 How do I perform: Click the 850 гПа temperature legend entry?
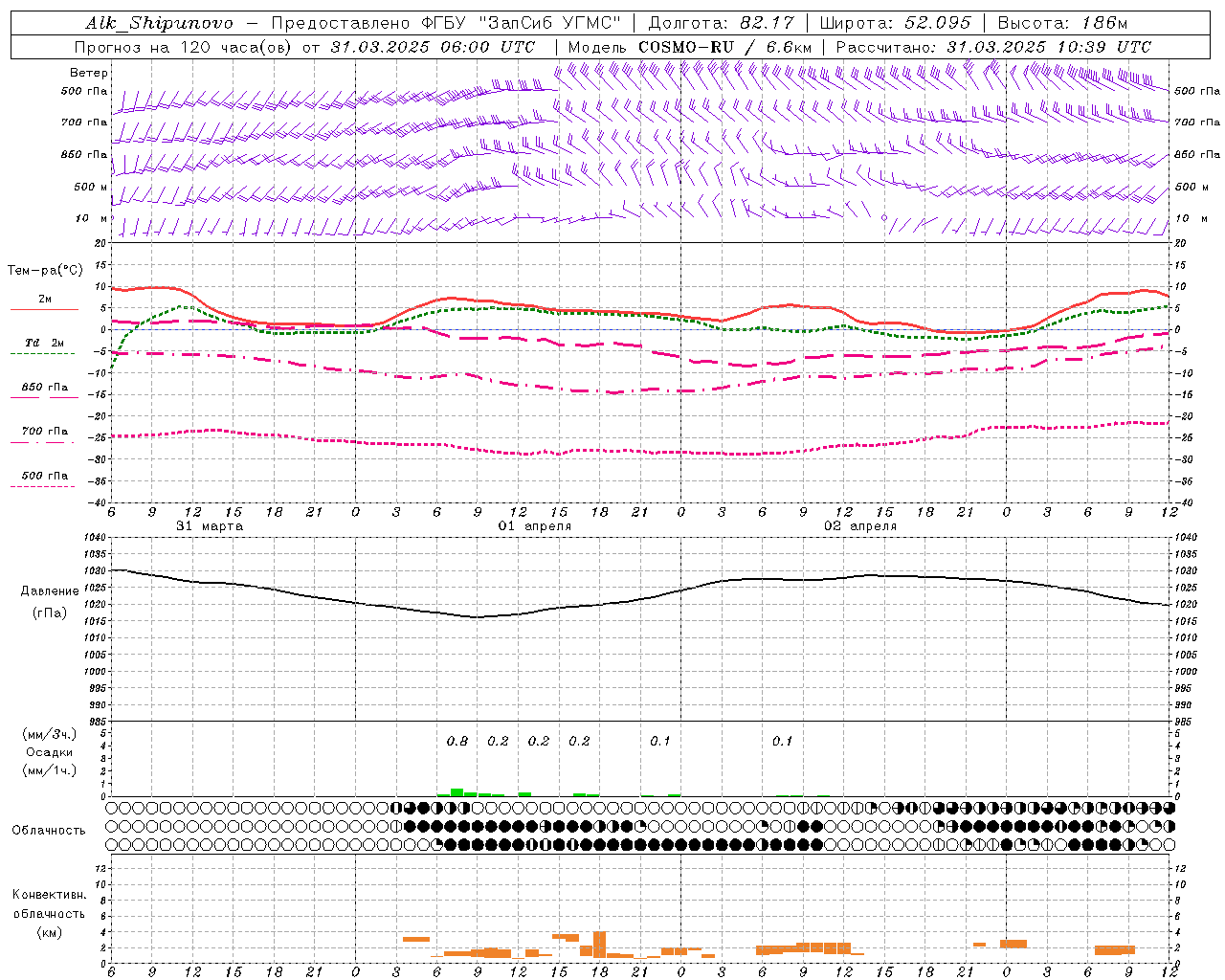tap(44, 388)
